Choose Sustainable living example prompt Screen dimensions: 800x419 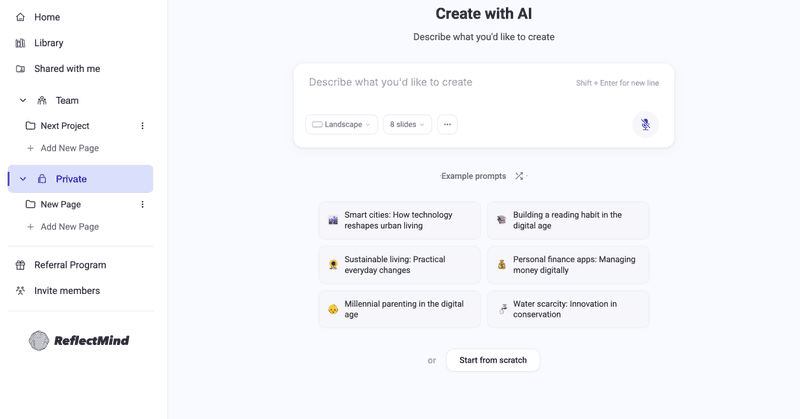point(399,265)
